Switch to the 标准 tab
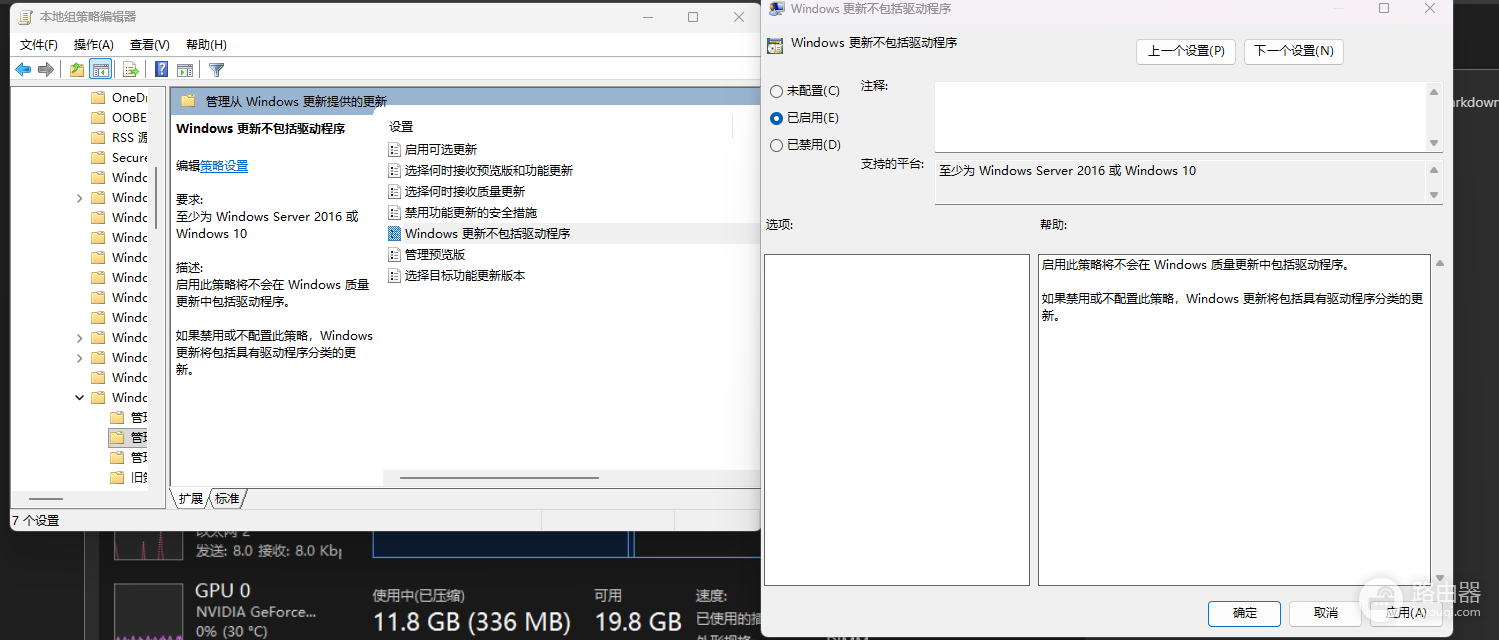Viewport: 1499px width, 640px height. (x=227, y=498)
